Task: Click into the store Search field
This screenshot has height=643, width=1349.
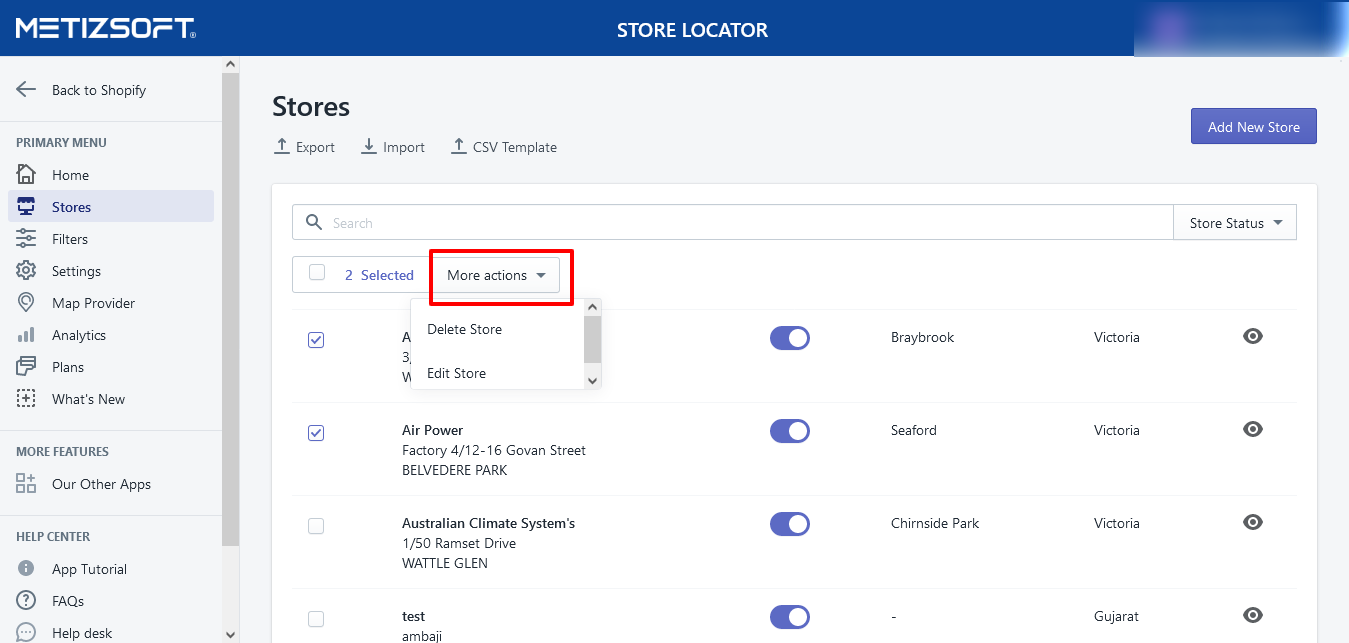Action: (740, 223)
